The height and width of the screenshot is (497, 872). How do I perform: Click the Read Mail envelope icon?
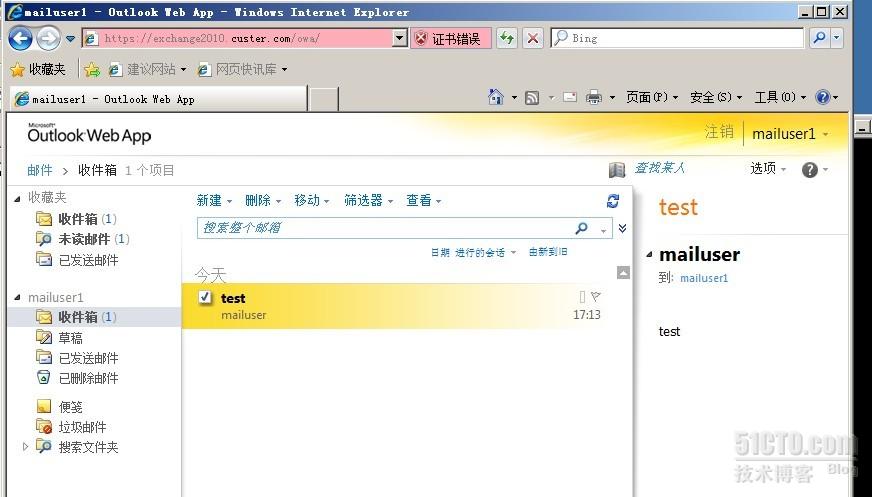(570, 97)
